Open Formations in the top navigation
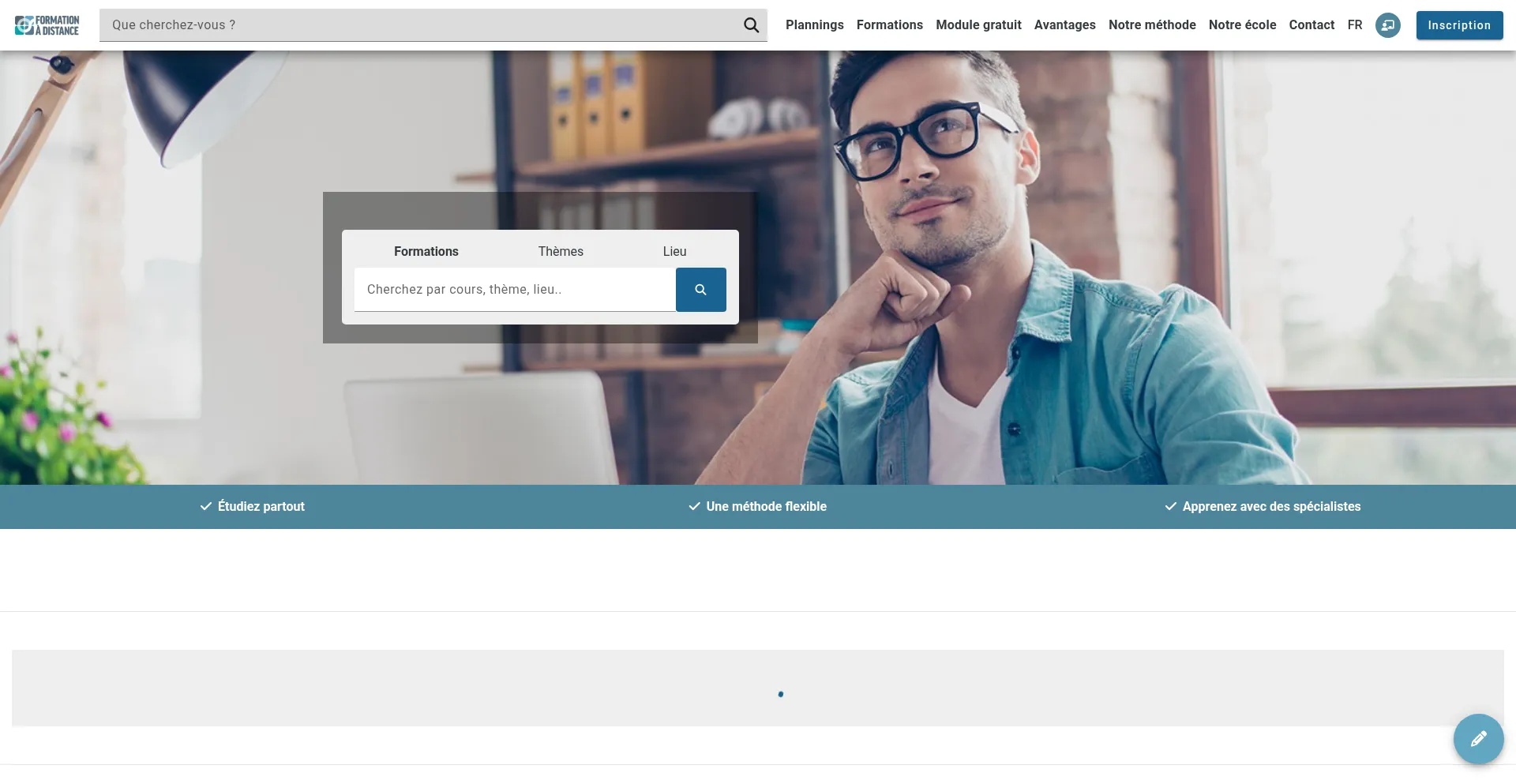The width and height of the screenshot is (1516, 784). (889, 25)
